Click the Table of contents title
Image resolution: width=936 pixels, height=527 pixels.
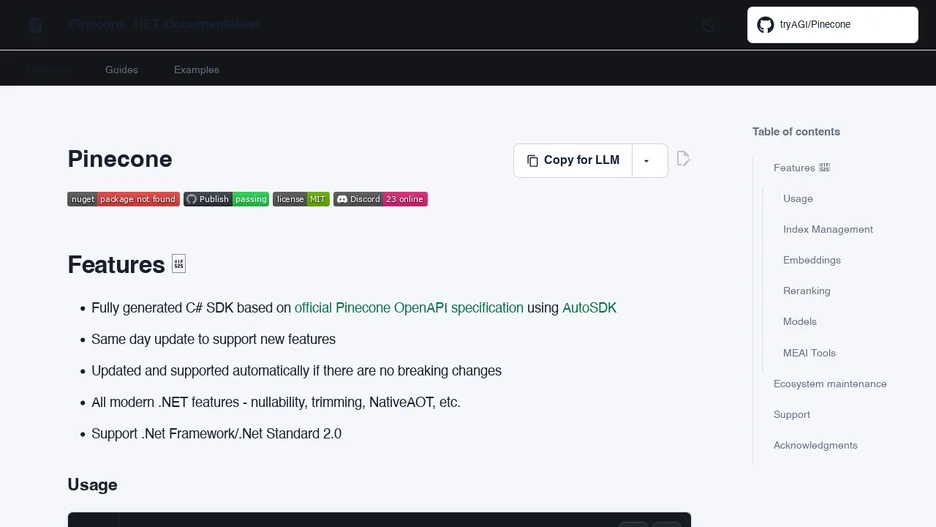pos(796,132)
